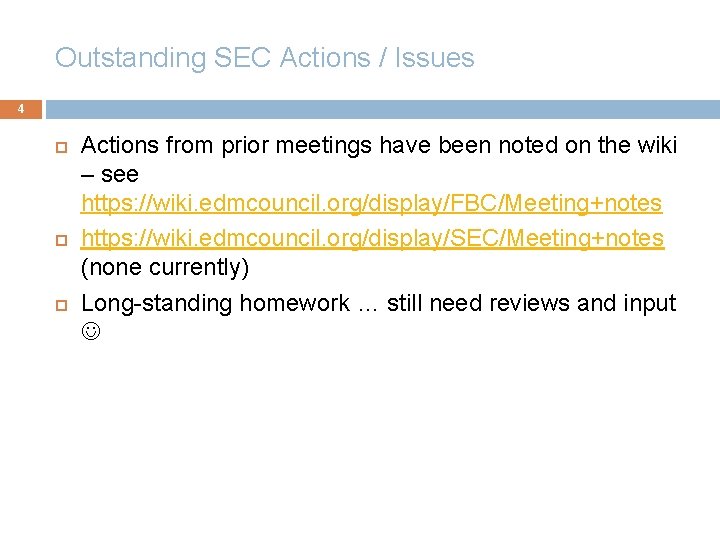The image size is (720, 540).
Task: Click the blue horizontal header bar
Action: 382,108
